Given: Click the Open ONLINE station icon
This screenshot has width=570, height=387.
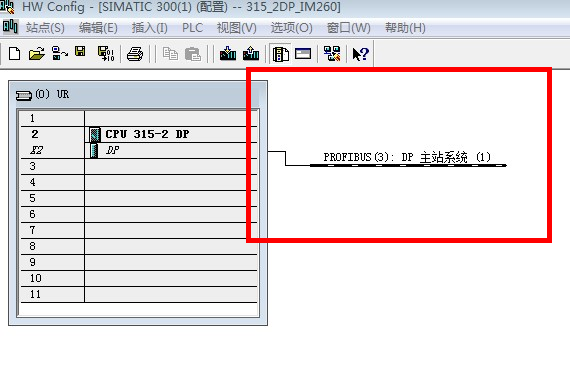Looking at the screenshot, I should tap(60, 54).
